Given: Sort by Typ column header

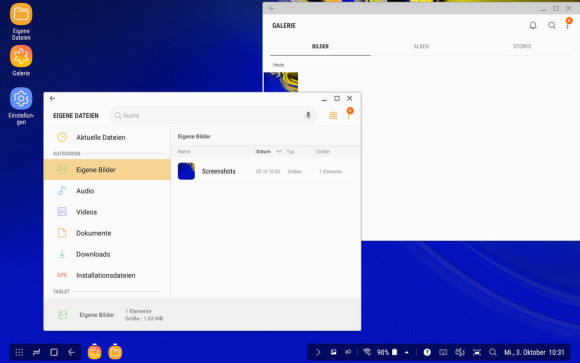Looking at the screenshot, I should [290, 151].
